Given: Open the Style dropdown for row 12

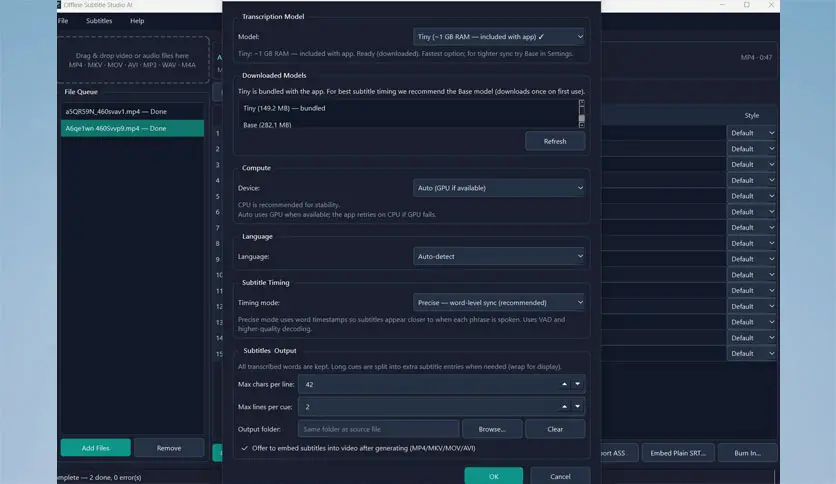Looking at the screenshot, I should point(752,306).
